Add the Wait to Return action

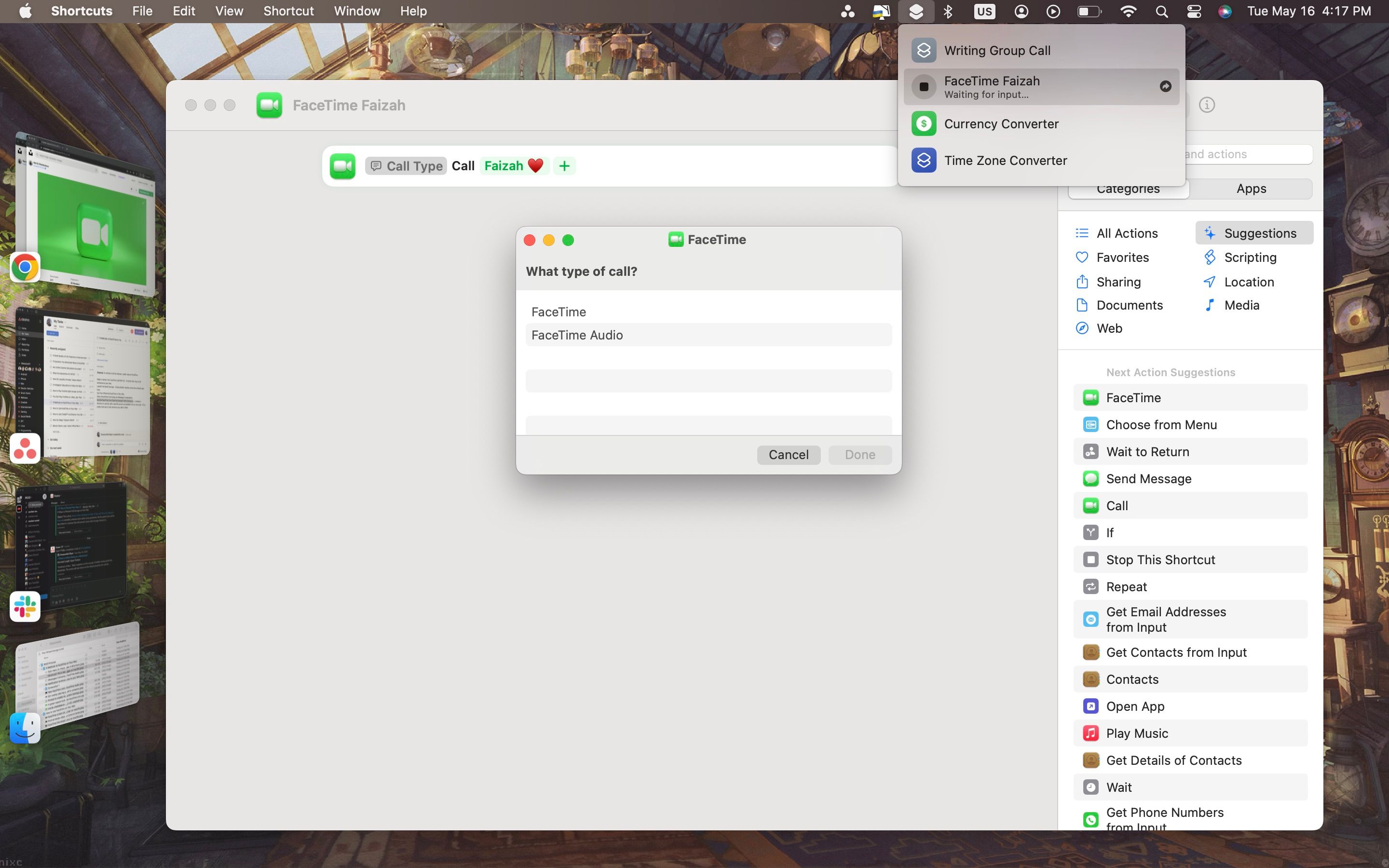(1190, 452)
